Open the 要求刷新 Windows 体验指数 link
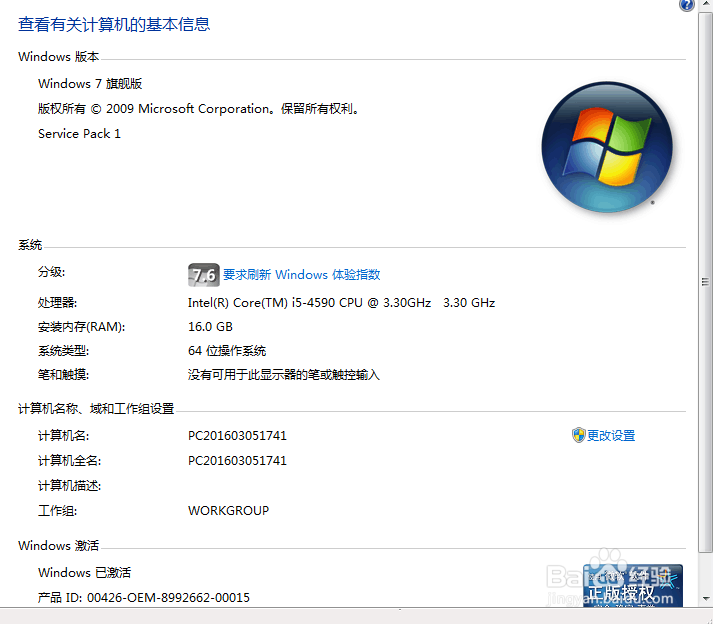Screen dimensions: 713x624 [x=301, y=275]
